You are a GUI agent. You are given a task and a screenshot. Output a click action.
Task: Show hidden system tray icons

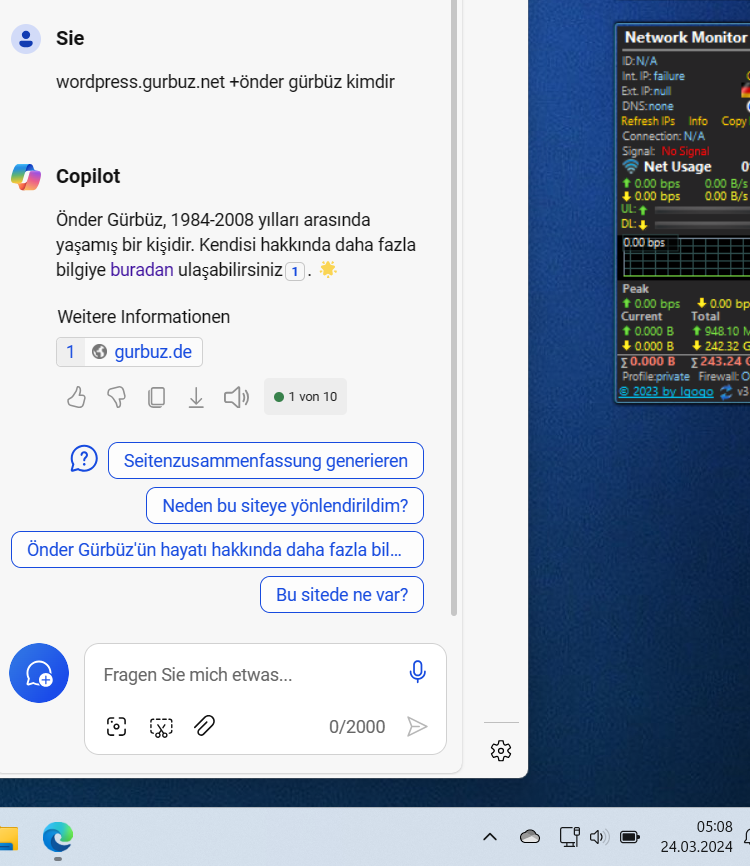(490, 837)
